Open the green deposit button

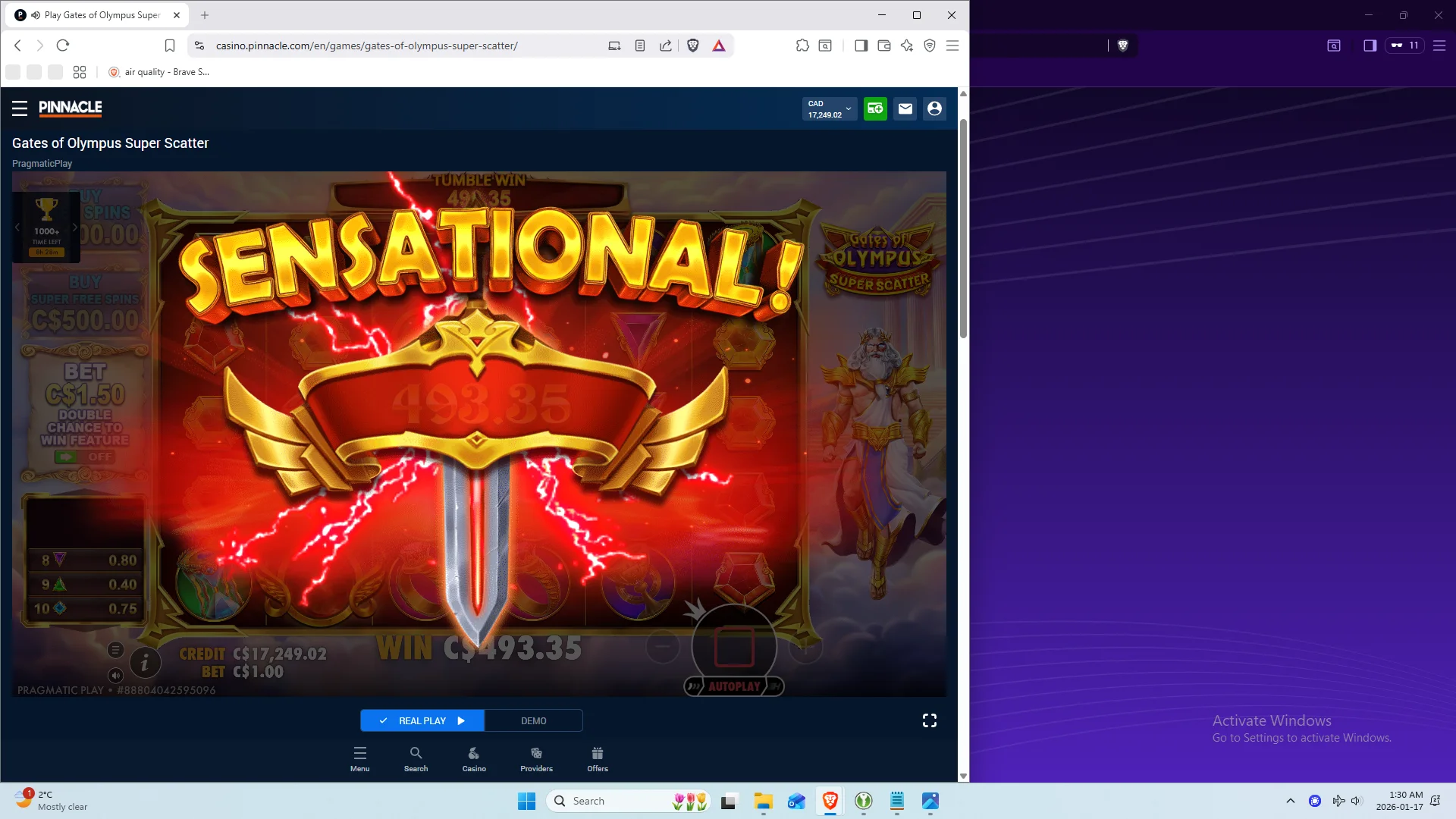click(x=875, y=108)
